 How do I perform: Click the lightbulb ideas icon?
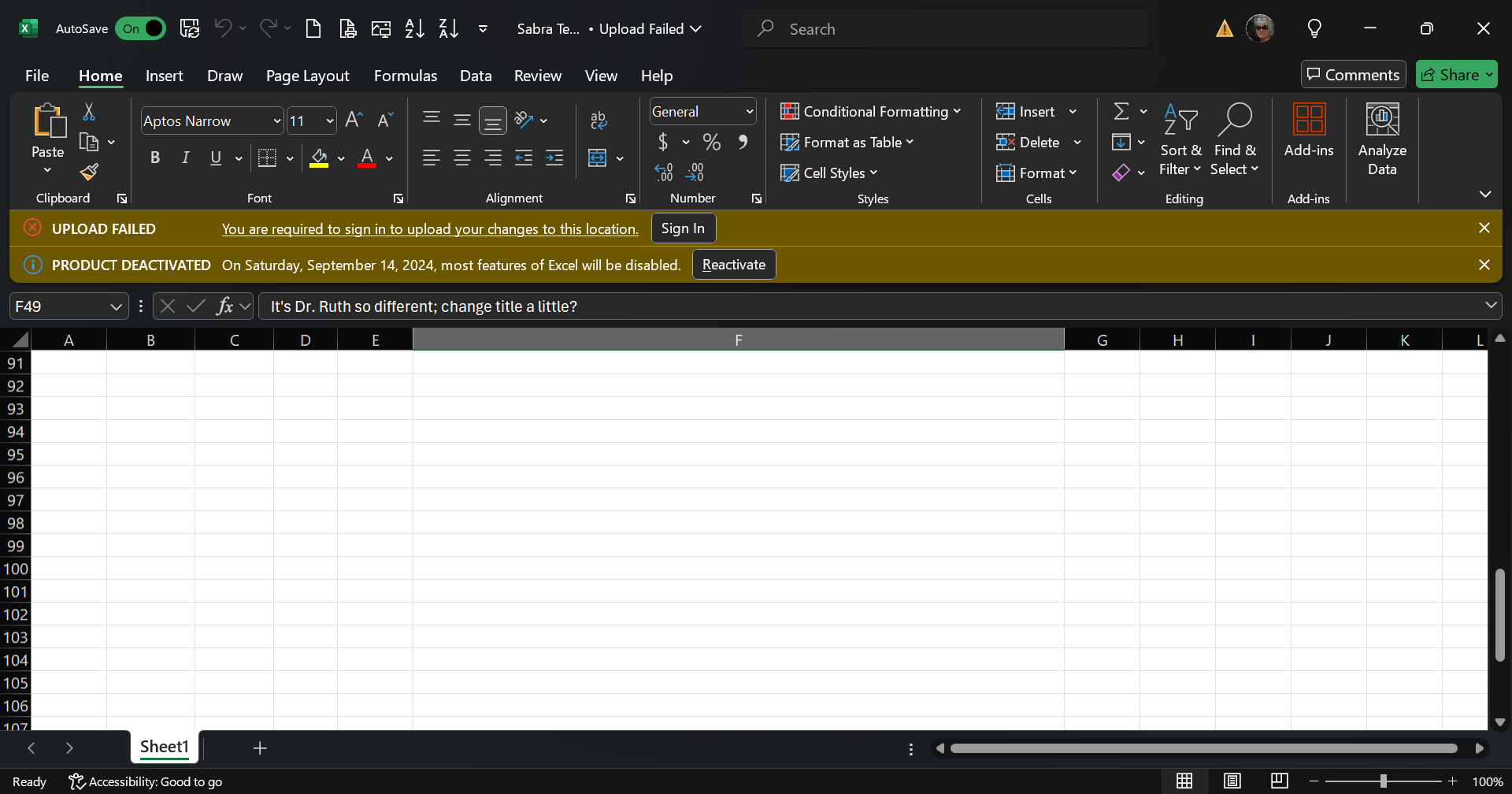[1314, 29]
